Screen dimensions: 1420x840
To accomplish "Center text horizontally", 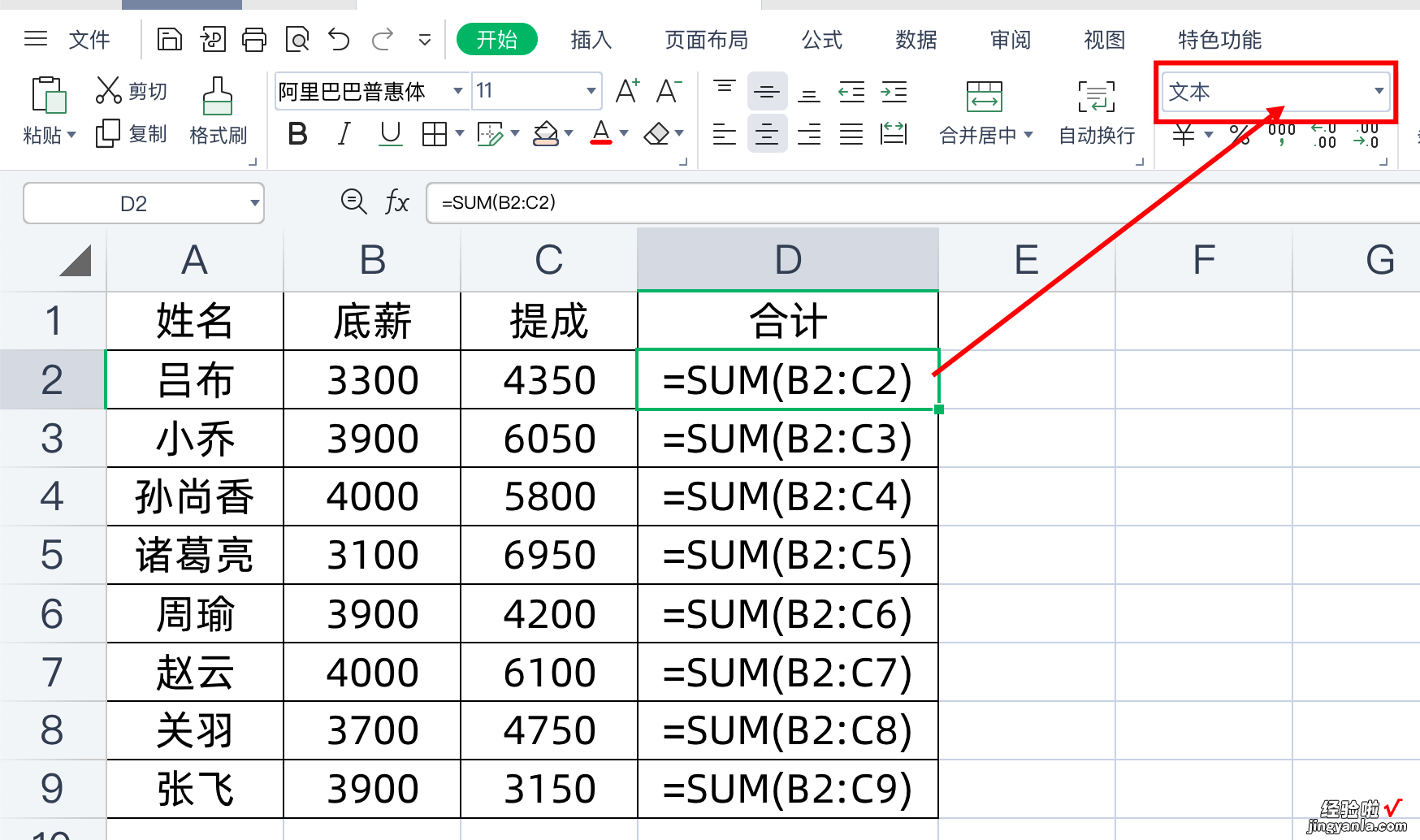I will click(767, 133).
